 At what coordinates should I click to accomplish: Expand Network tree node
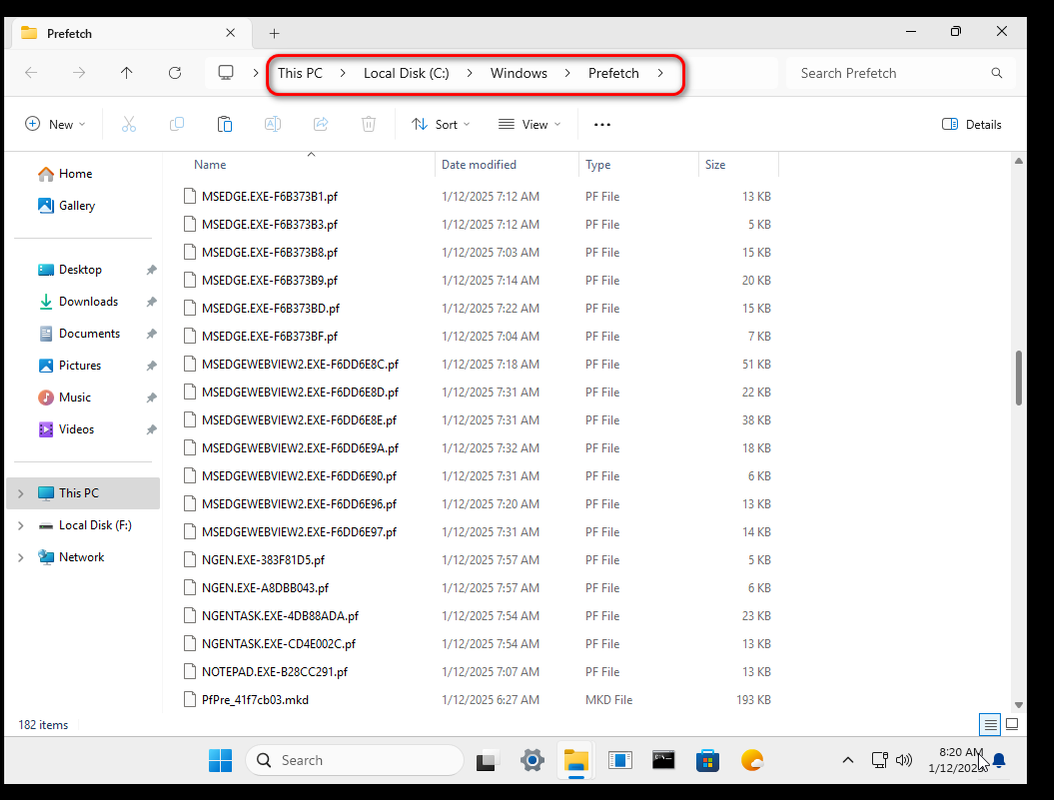tap(20, 557)
